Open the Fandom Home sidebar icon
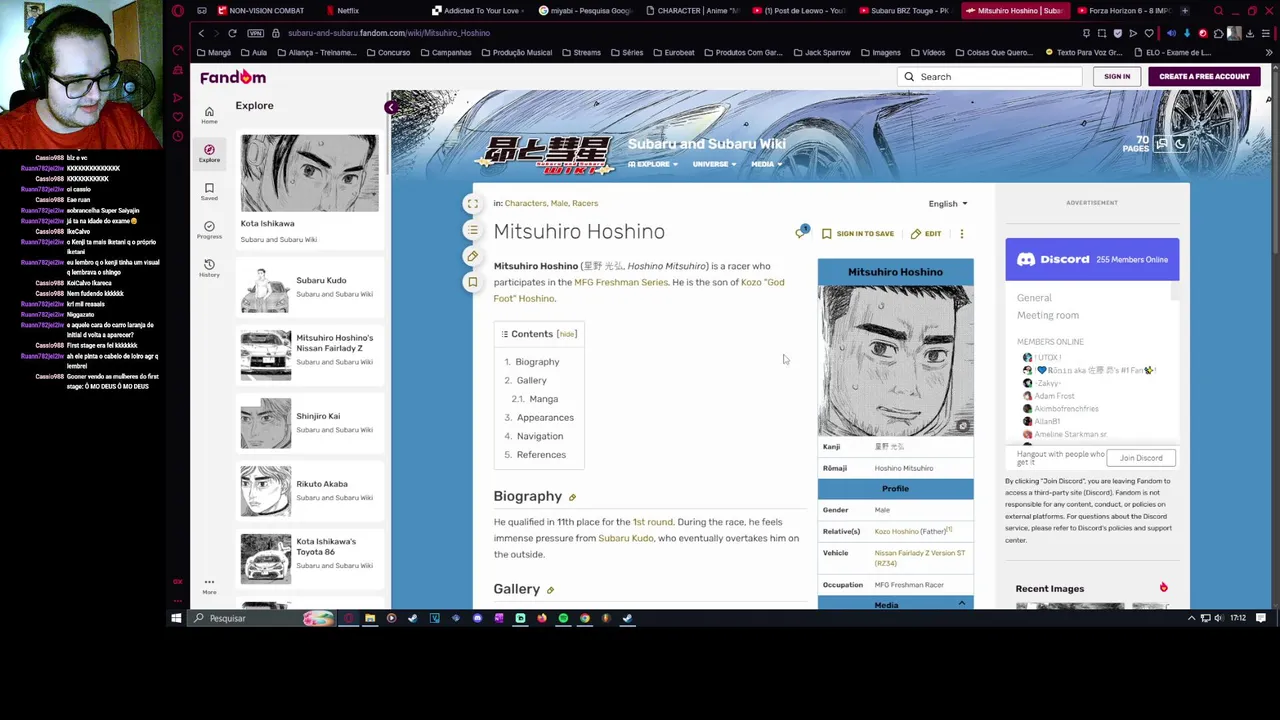1280x720 pixels. [209, 115]
